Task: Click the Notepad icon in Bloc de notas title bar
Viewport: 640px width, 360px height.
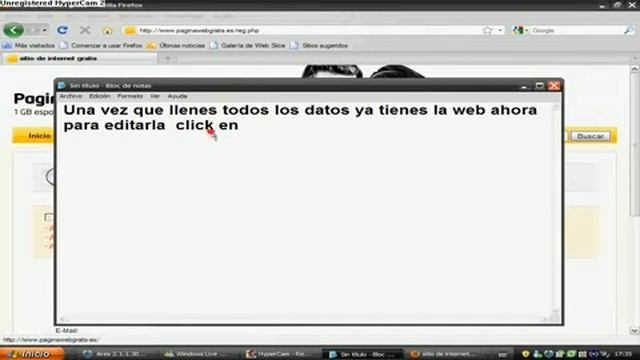Action: click(62, 86)
